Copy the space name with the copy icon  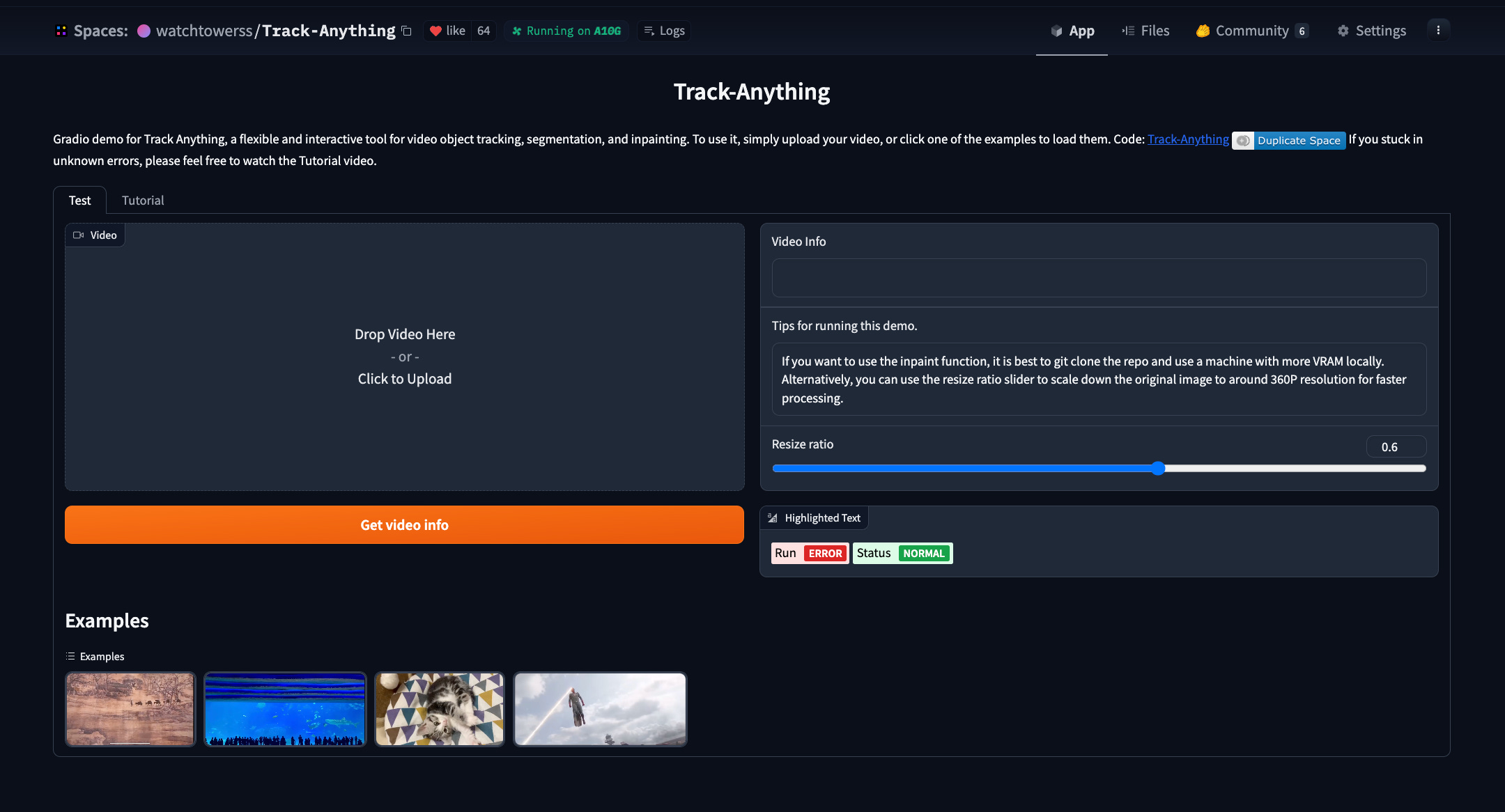click(x=407, y=31)
